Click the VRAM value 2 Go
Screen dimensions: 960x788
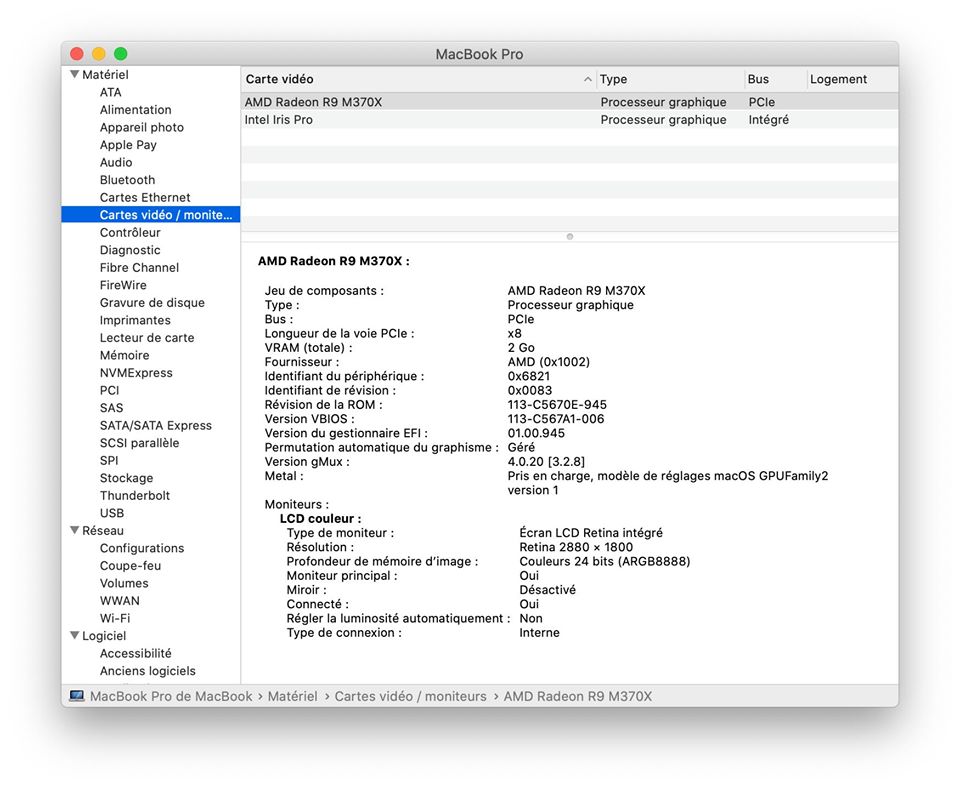521,348
